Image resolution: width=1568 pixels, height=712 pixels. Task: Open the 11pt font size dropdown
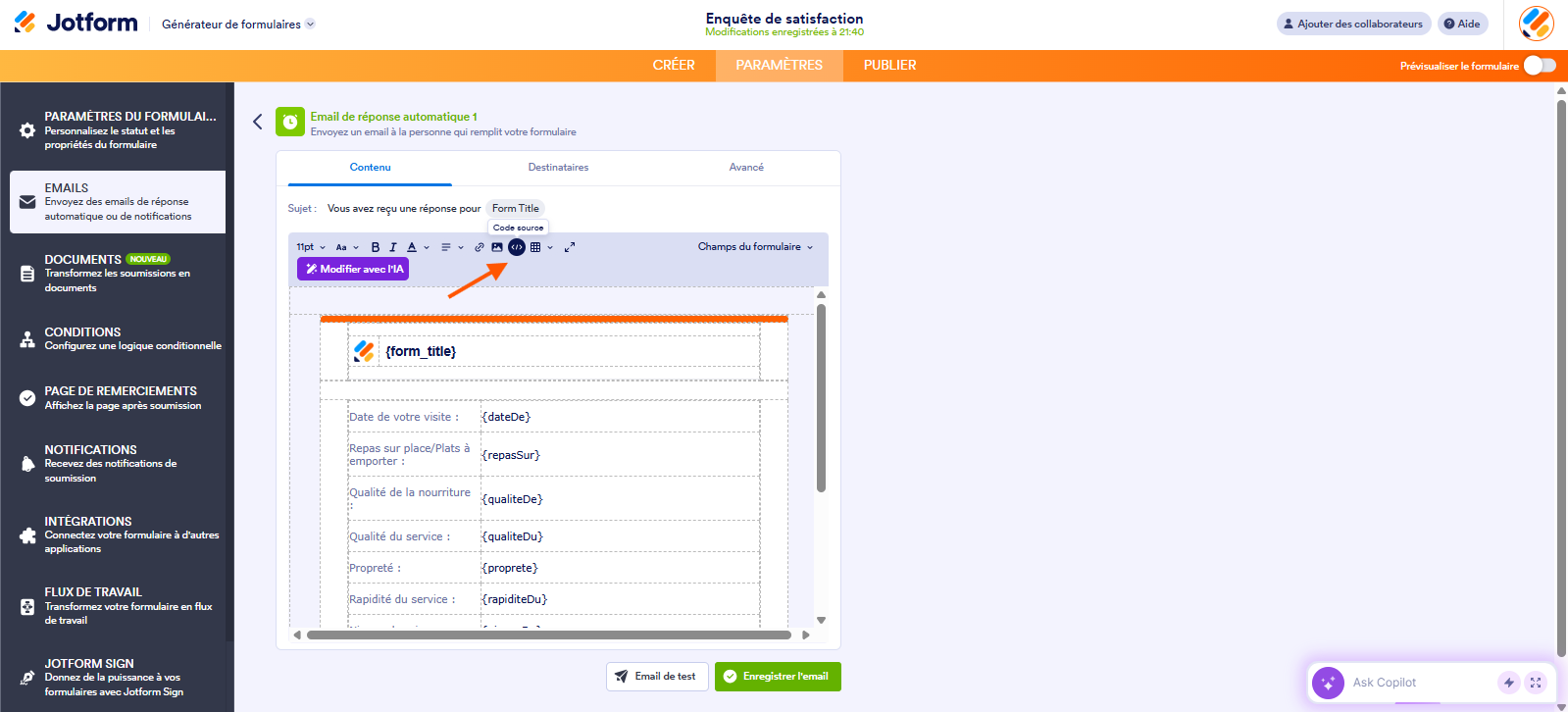311,247
